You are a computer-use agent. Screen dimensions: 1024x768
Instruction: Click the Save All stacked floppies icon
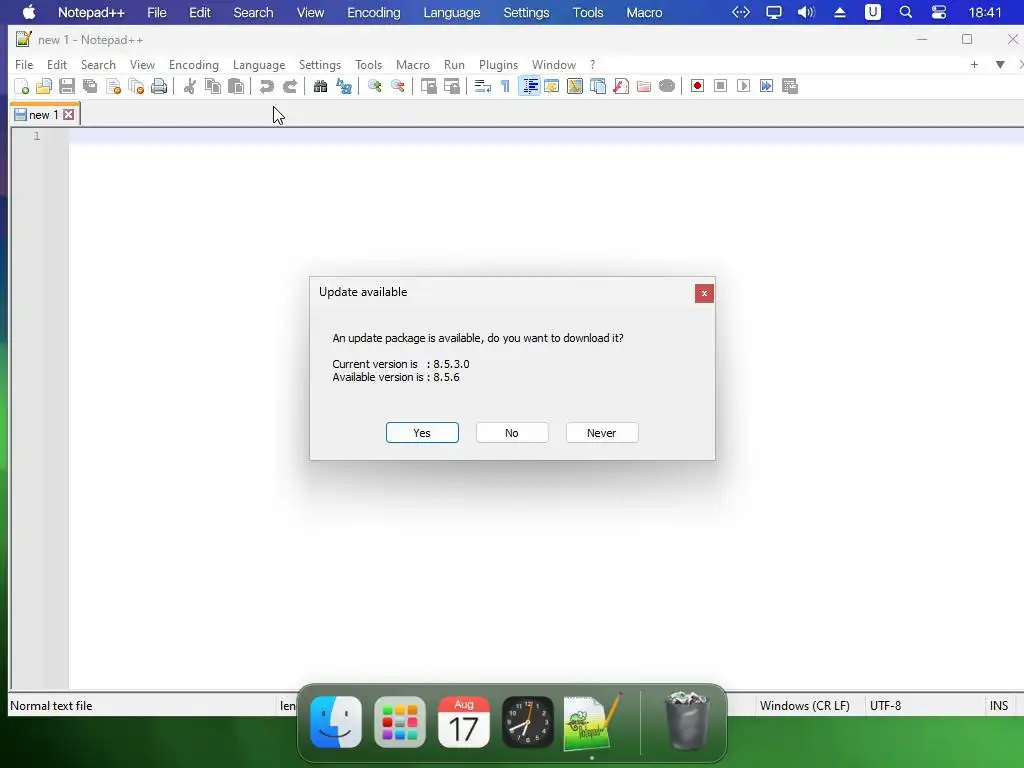(x=90, y=86)
